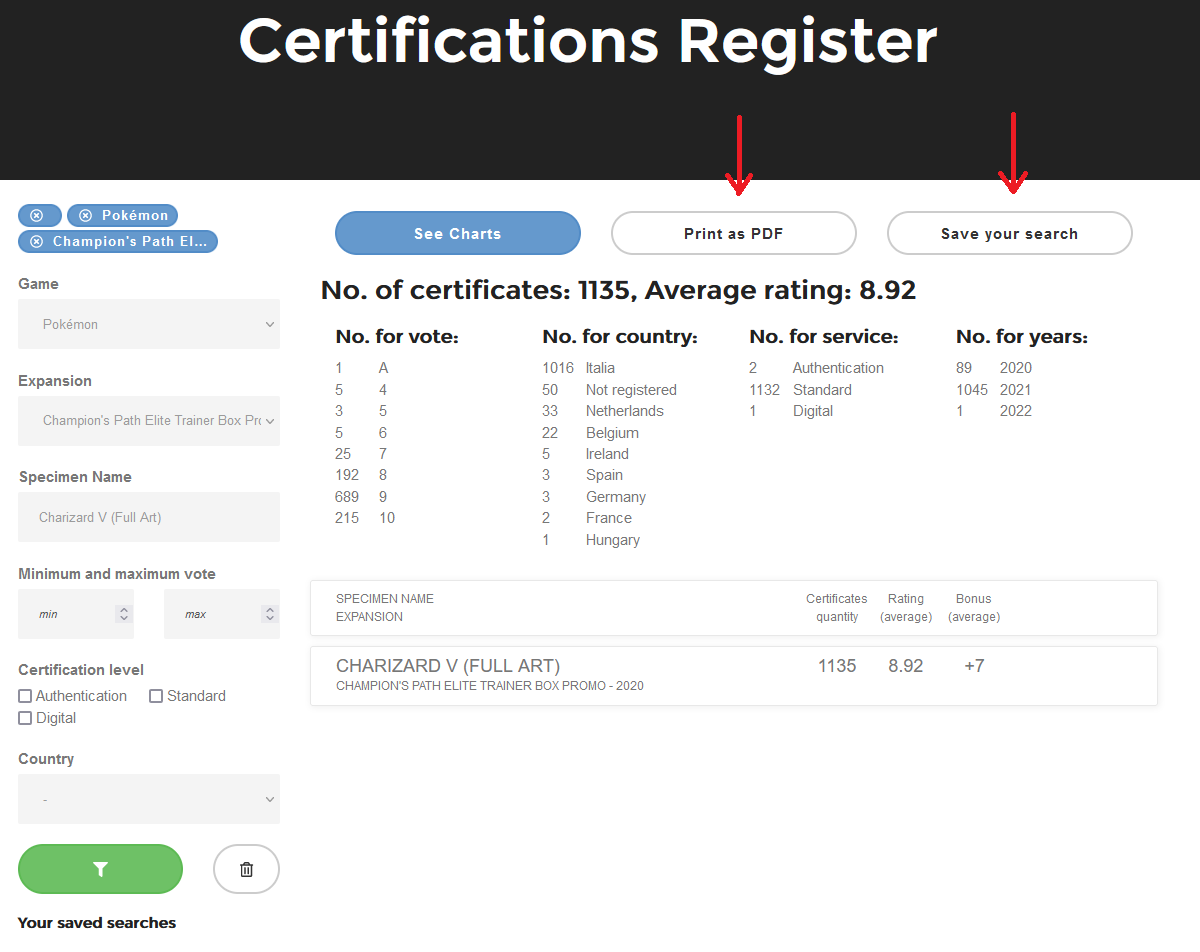
Task: Remove the empty filter tag chip
Action: (37, 215)
